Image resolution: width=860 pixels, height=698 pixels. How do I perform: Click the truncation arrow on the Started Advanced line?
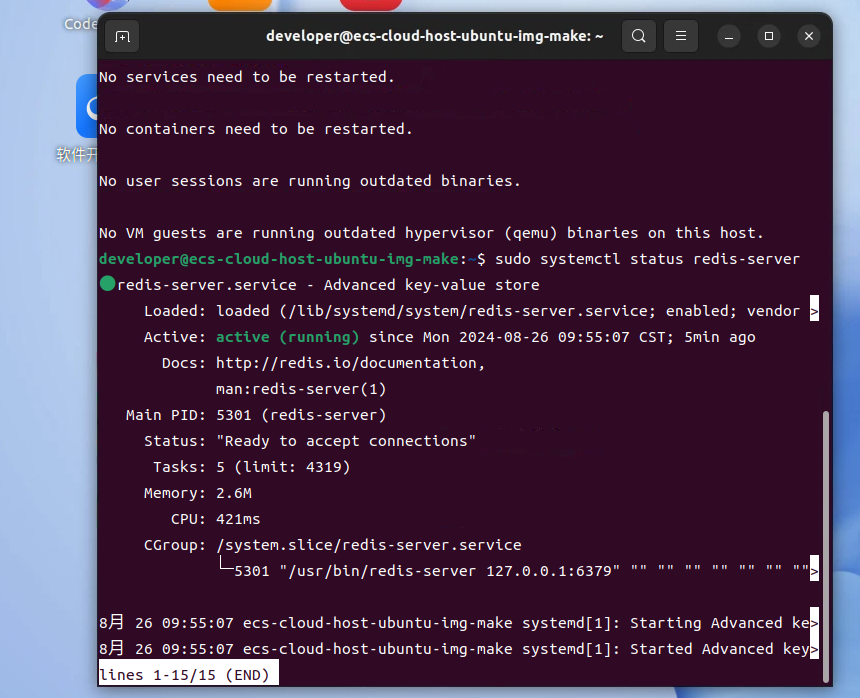(x=814, y=649)
